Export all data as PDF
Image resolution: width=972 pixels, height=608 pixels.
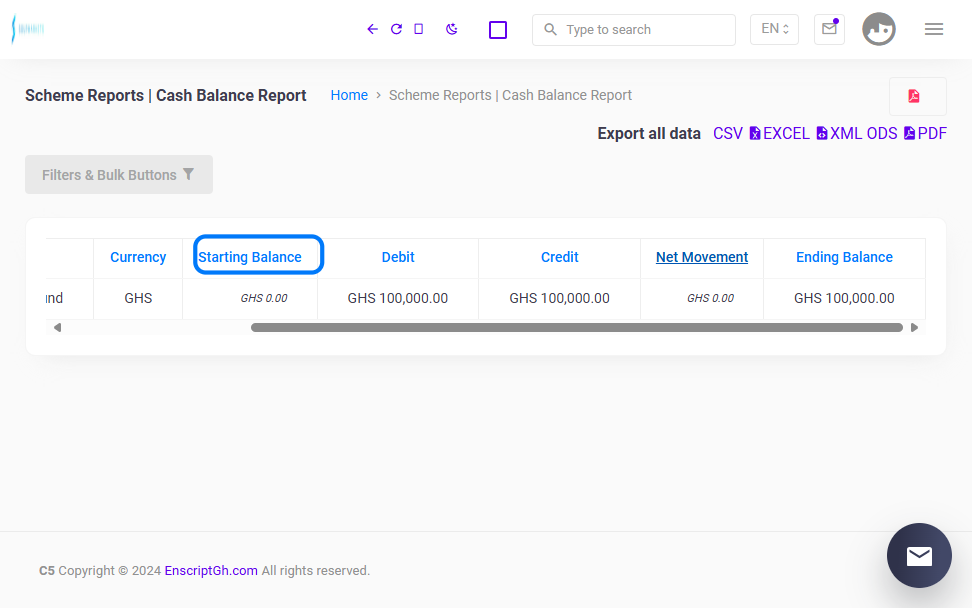click(925, 134)
